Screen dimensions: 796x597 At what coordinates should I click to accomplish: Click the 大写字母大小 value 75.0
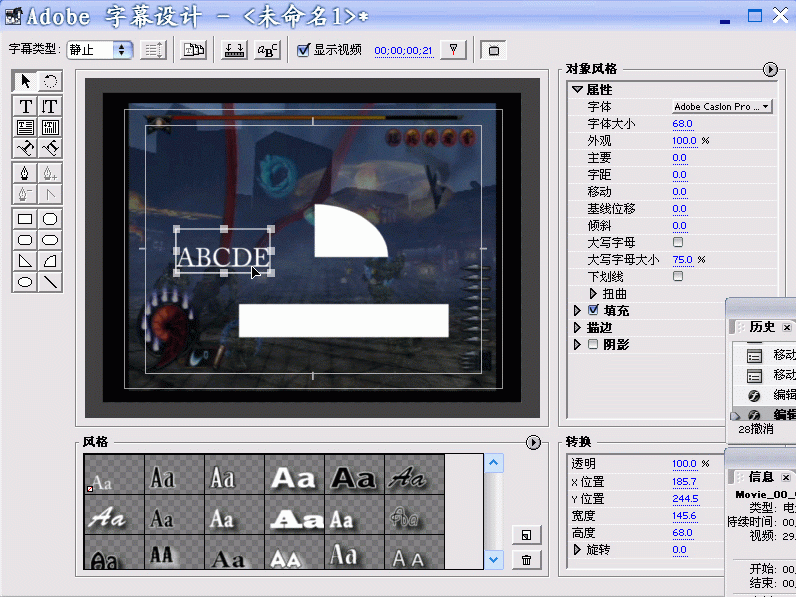[682, 259]
